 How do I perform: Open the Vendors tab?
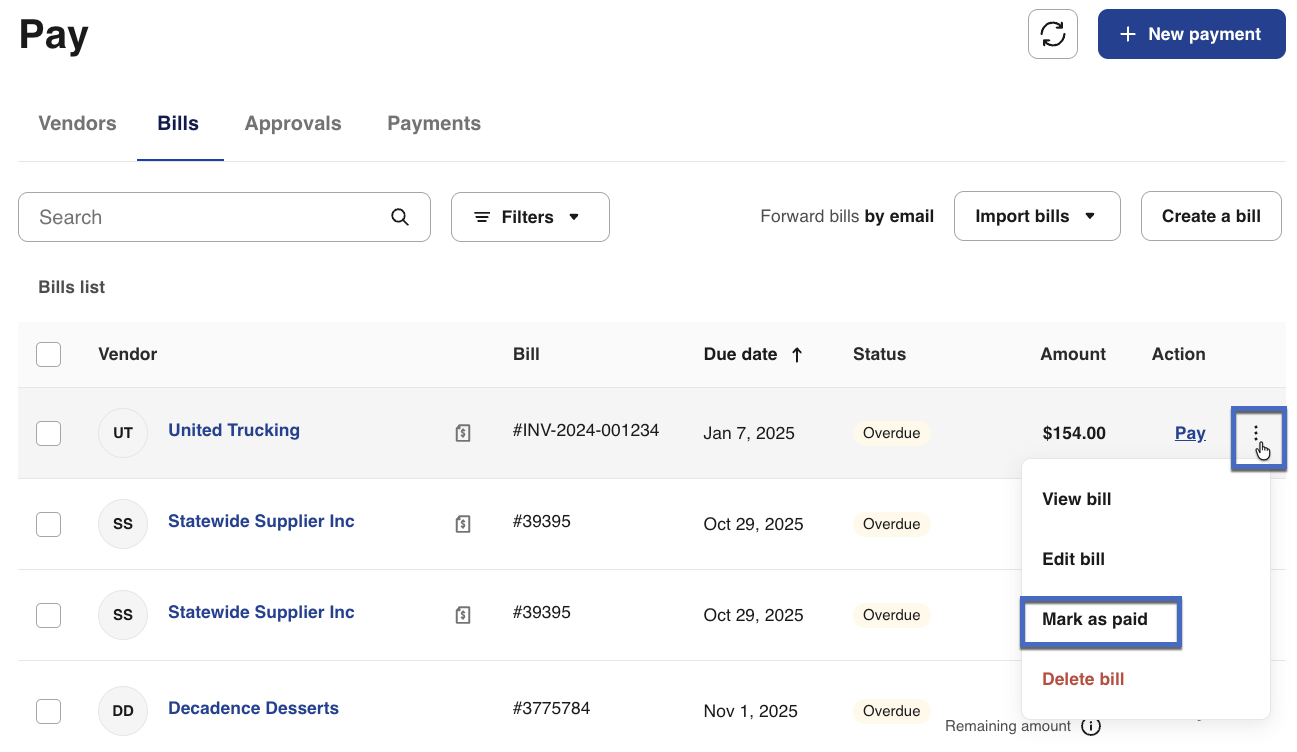(x=77, y=124)
